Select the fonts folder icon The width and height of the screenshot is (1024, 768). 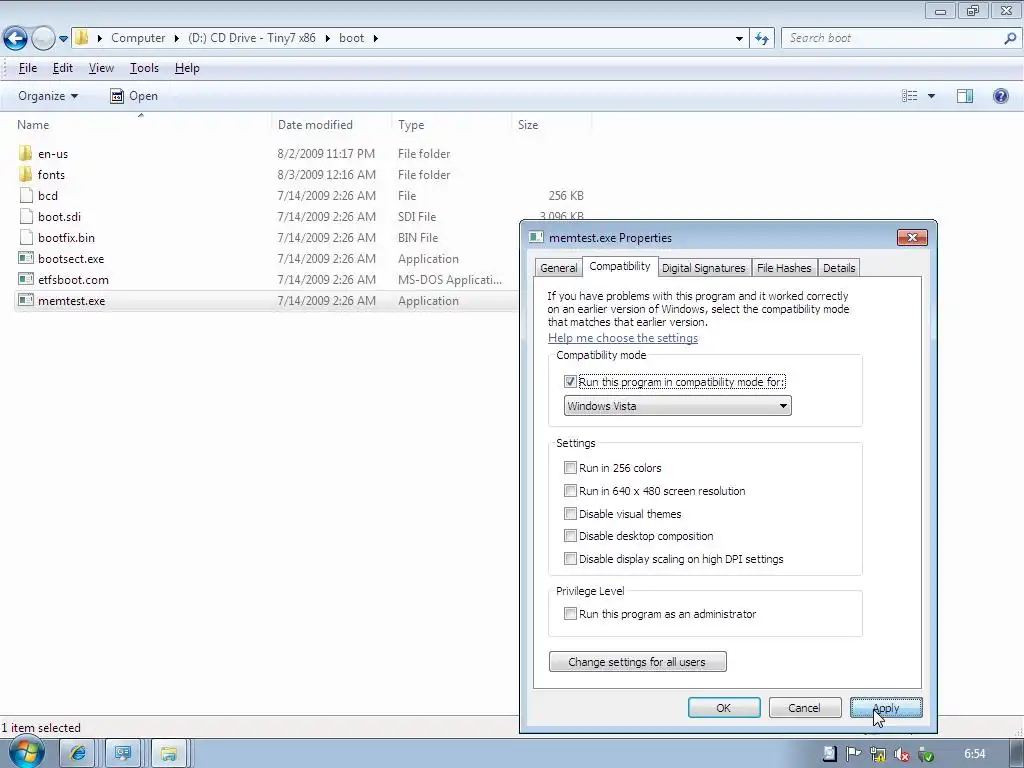point(25,174)
